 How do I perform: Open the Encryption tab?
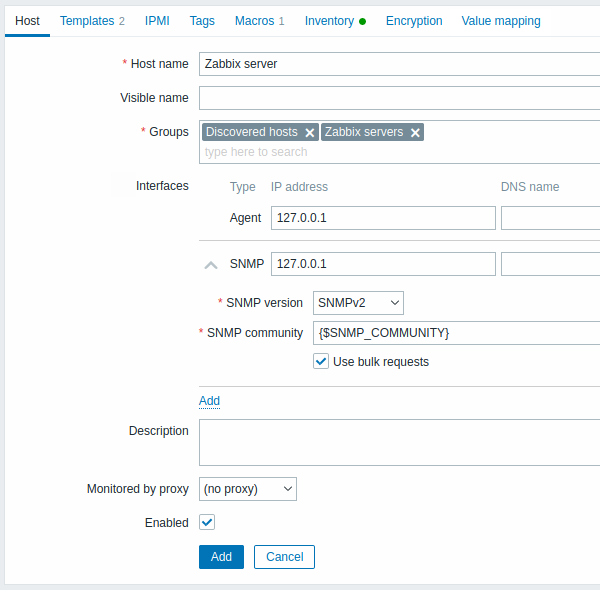pos(414,21)
